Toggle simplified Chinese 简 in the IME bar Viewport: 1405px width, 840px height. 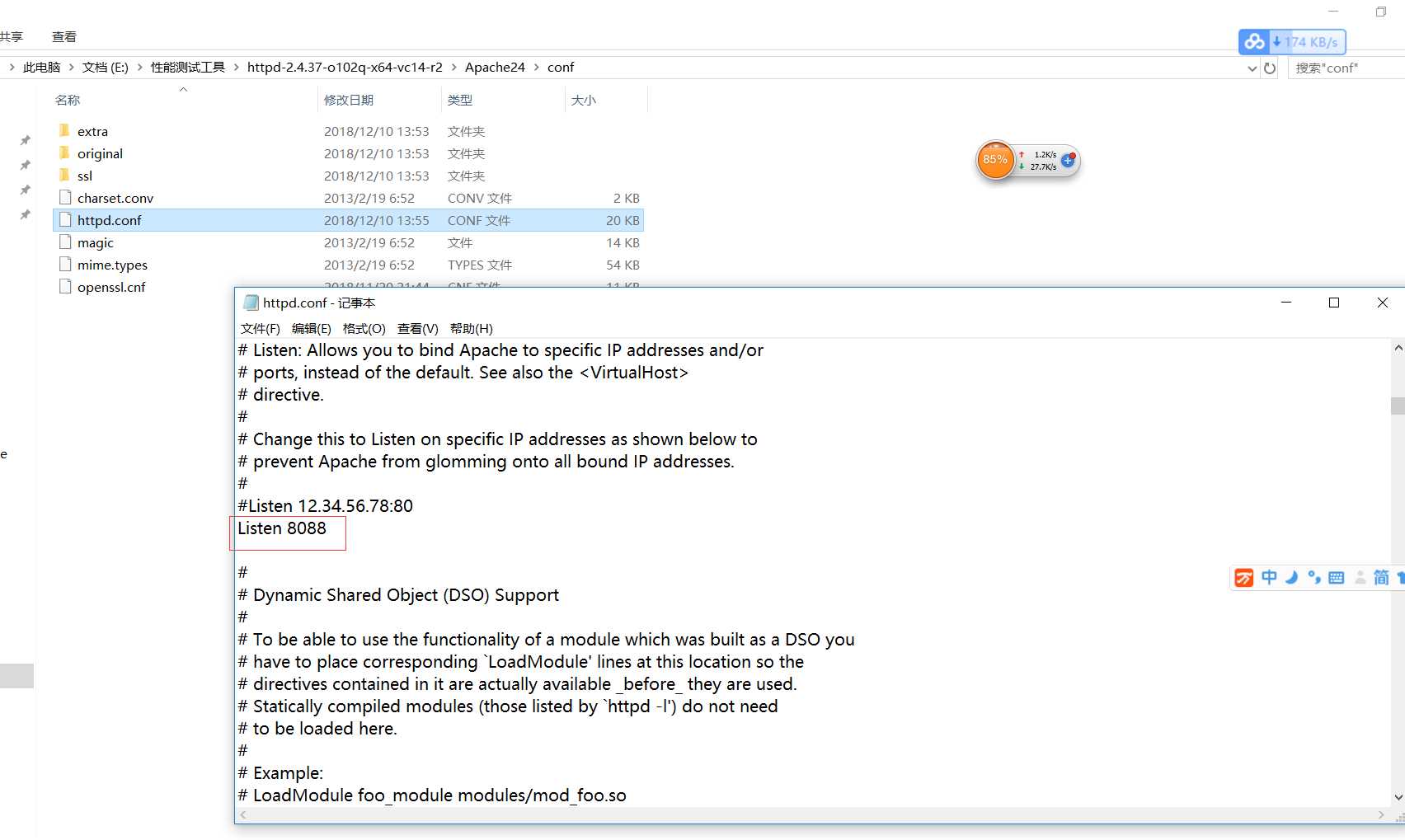[1381, 578]
